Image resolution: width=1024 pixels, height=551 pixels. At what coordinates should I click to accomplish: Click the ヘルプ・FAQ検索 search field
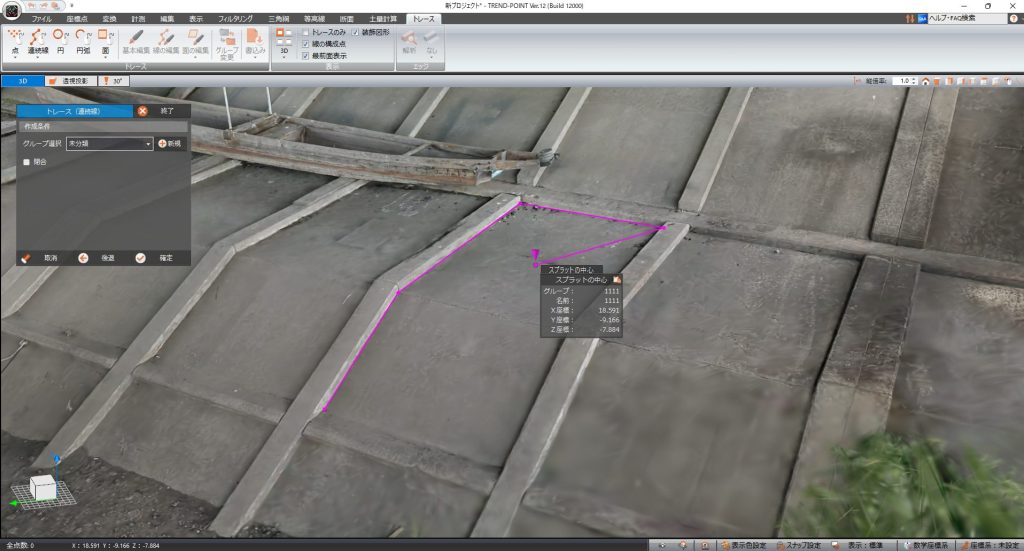click(x=965, y=19)
